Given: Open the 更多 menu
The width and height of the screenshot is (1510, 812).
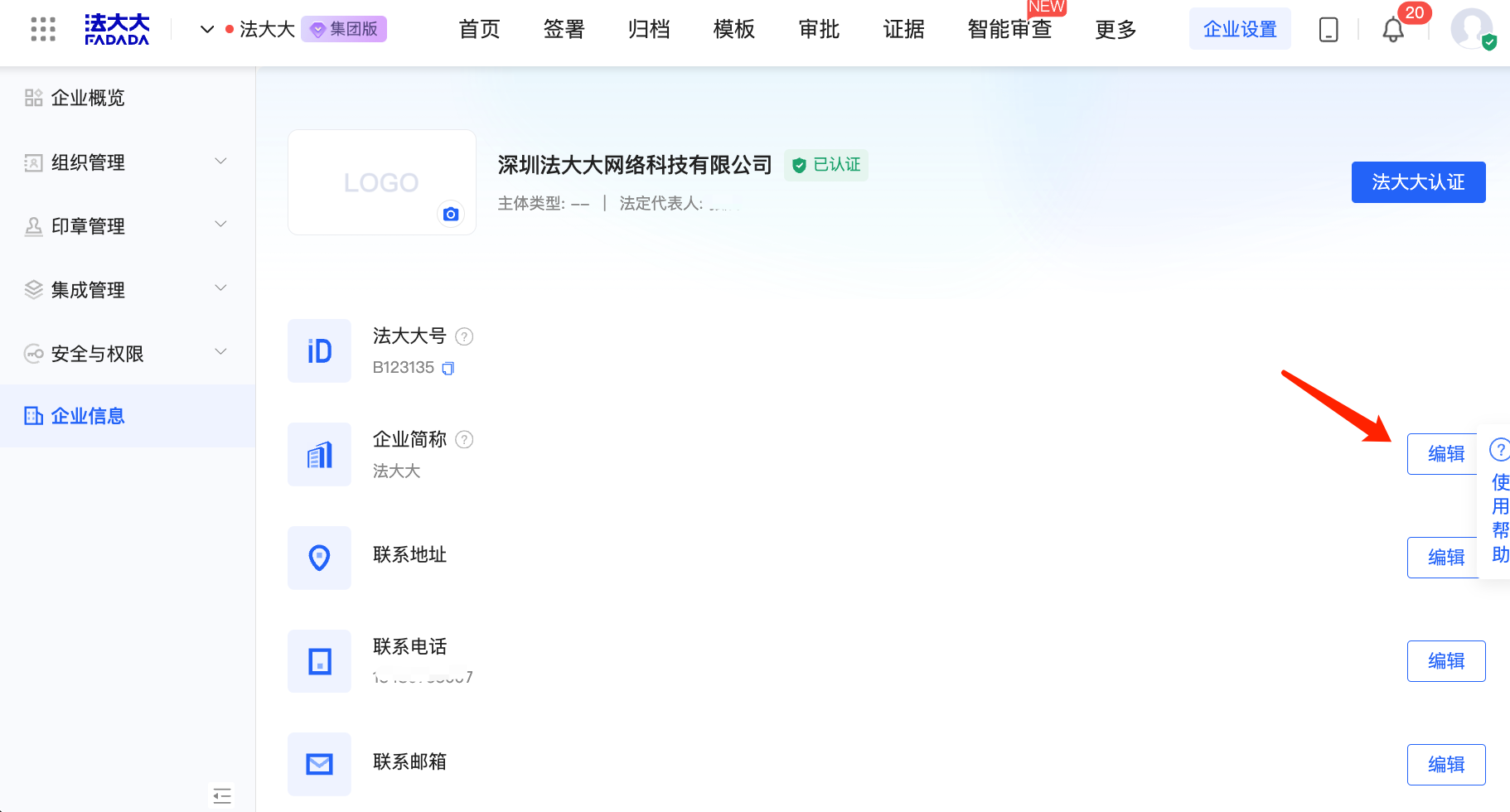Looking at the screenshot, I should click(x=1116, y=30).
